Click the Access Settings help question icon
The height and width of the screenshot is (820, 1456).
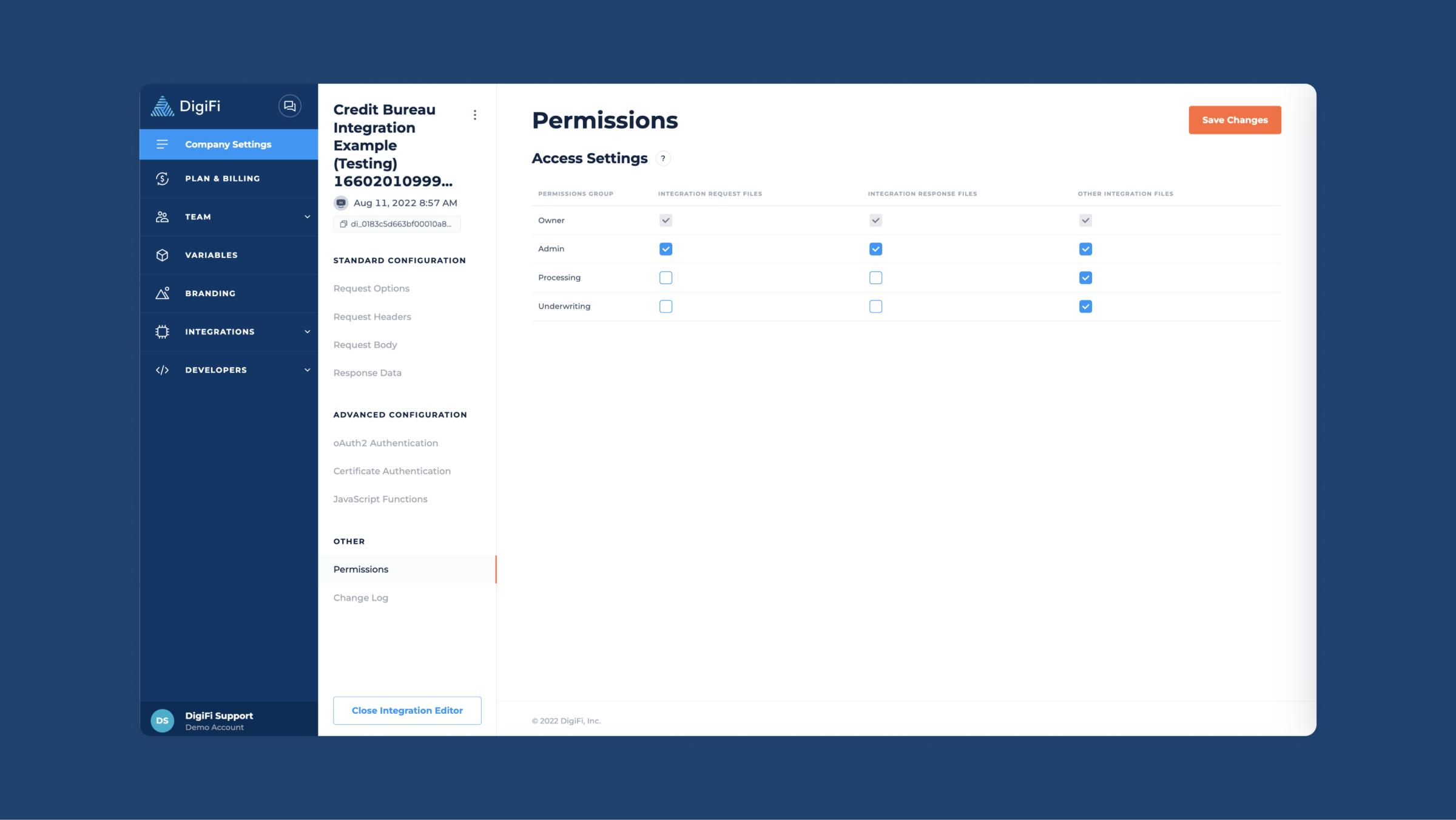point(663,158)
